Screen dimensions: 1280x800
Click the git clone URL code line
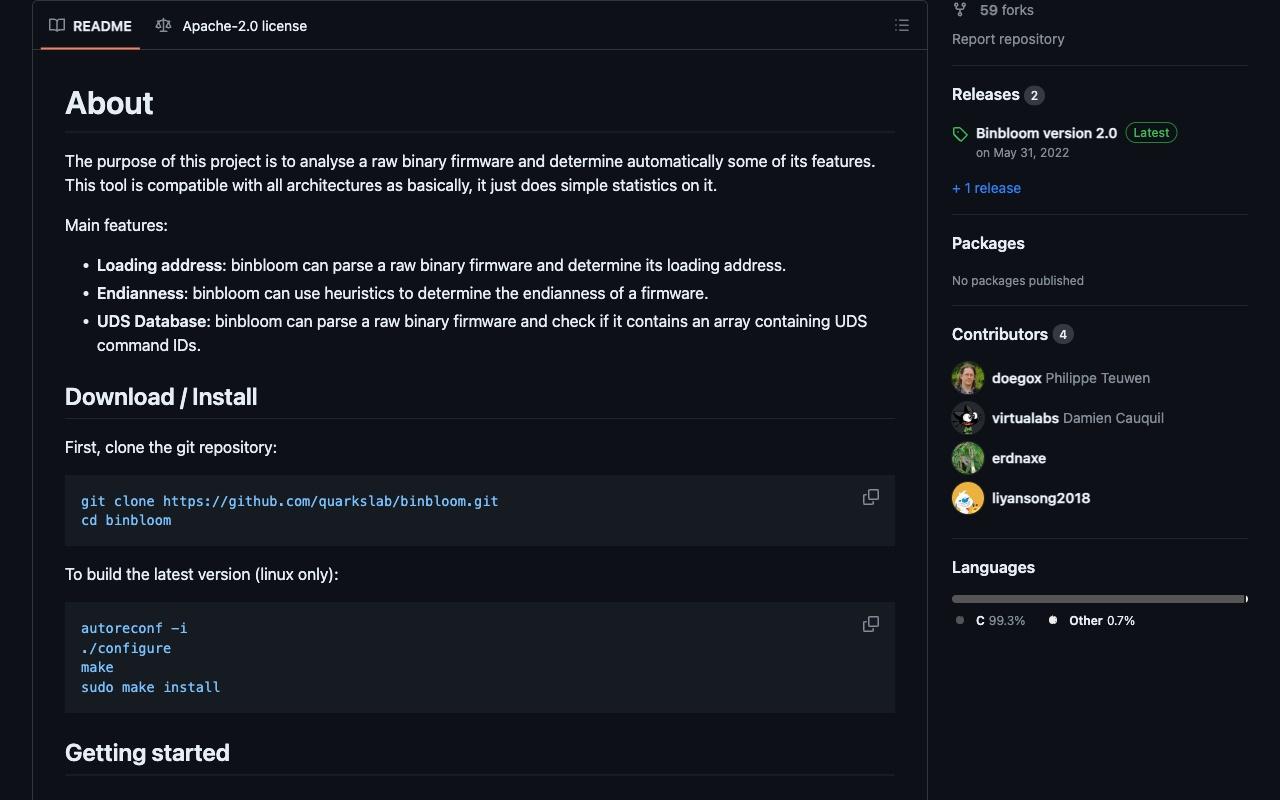click(x=289, y=501)
